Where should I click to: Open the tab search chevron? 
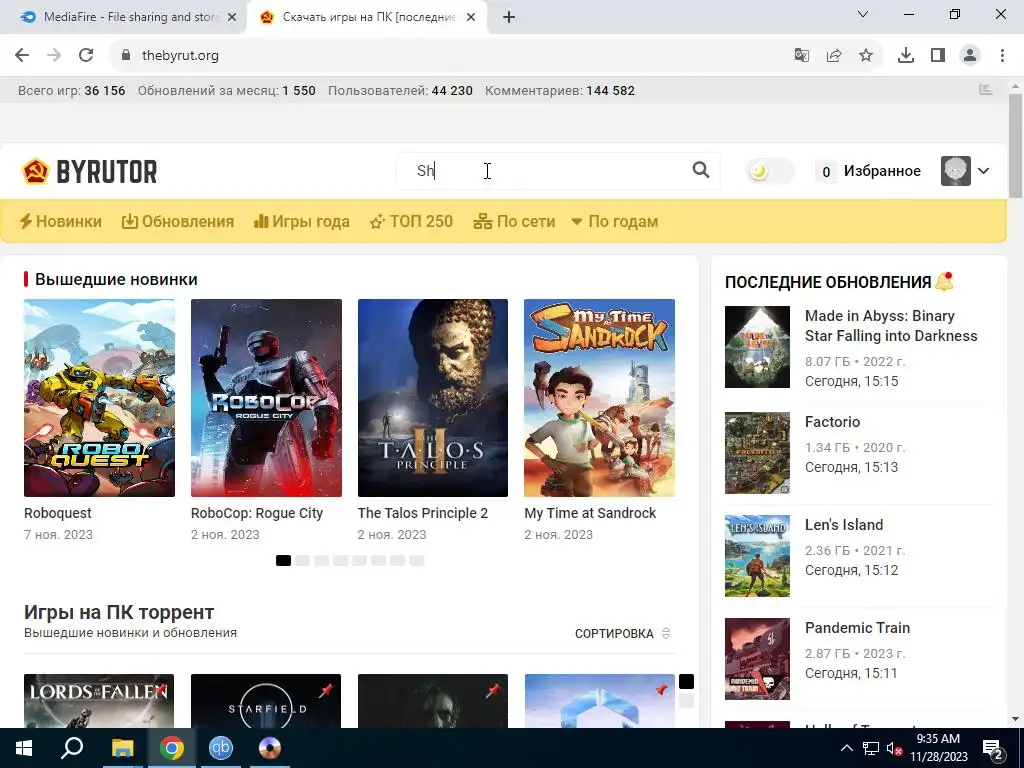863,14
